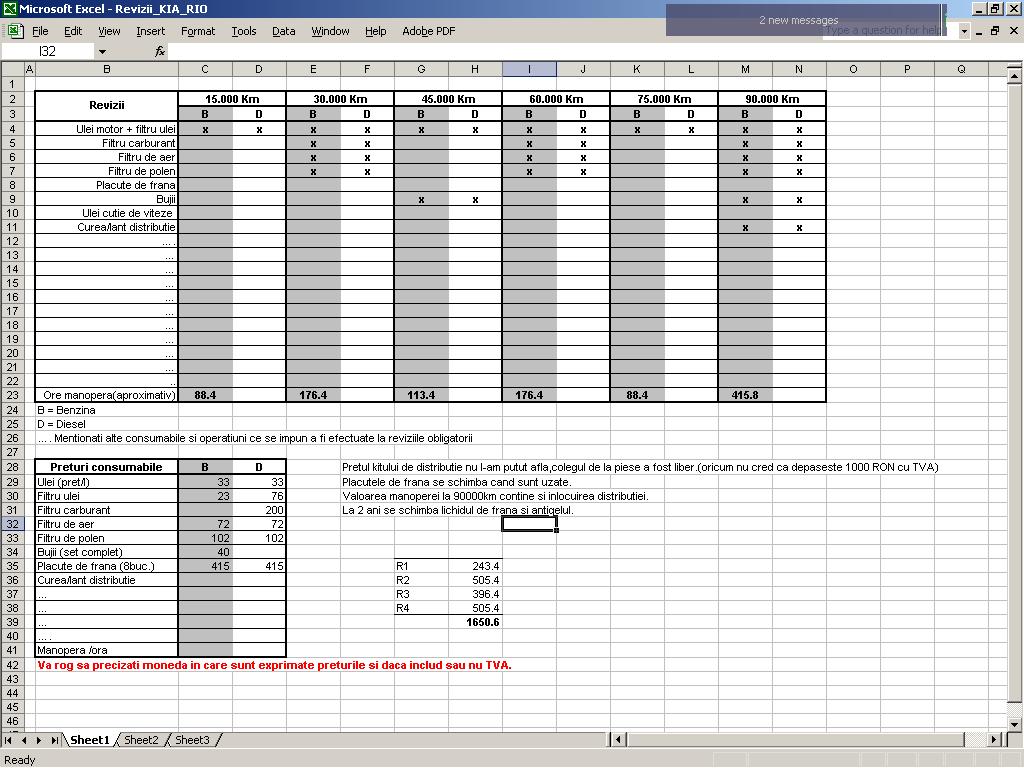Select the red "Va rog sa precizati moneda" note
This screenshot has width=1024, height=768.
point(274,665)
